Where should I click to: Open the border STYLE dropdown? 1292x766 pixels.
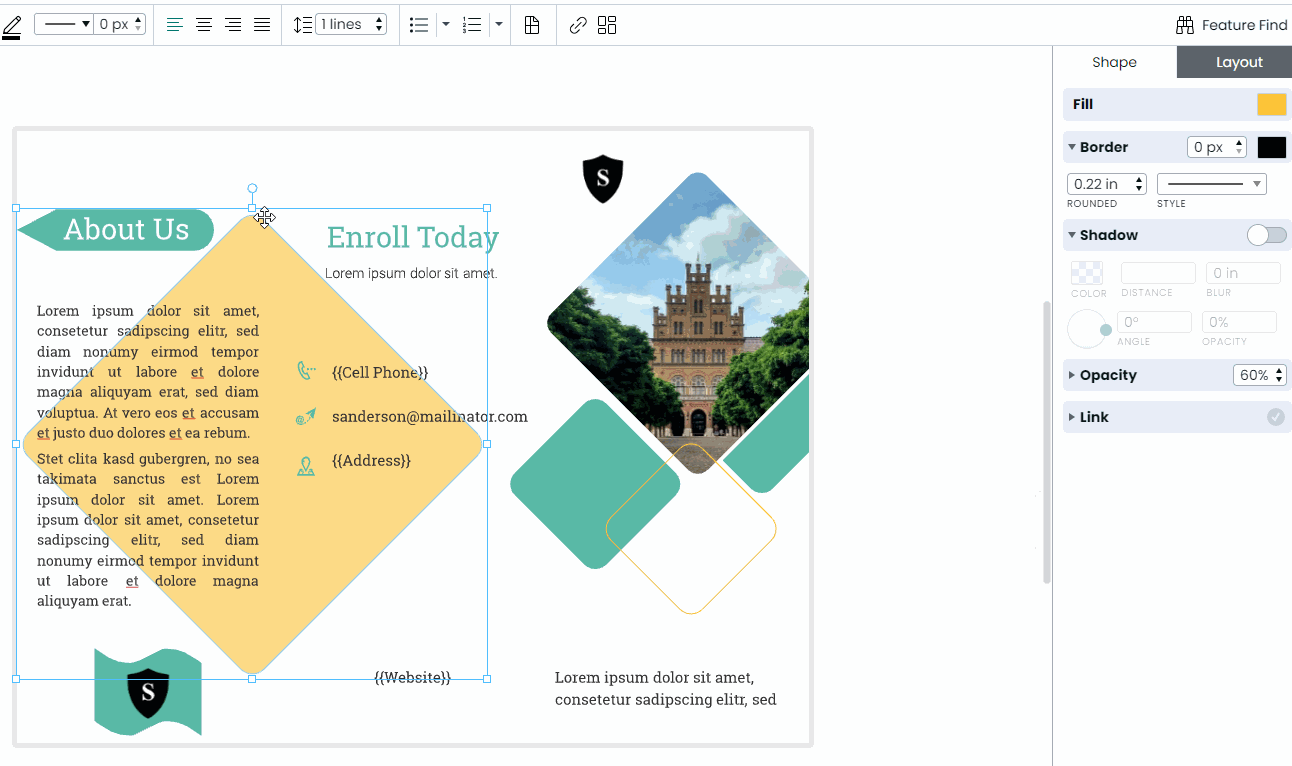1211,184
